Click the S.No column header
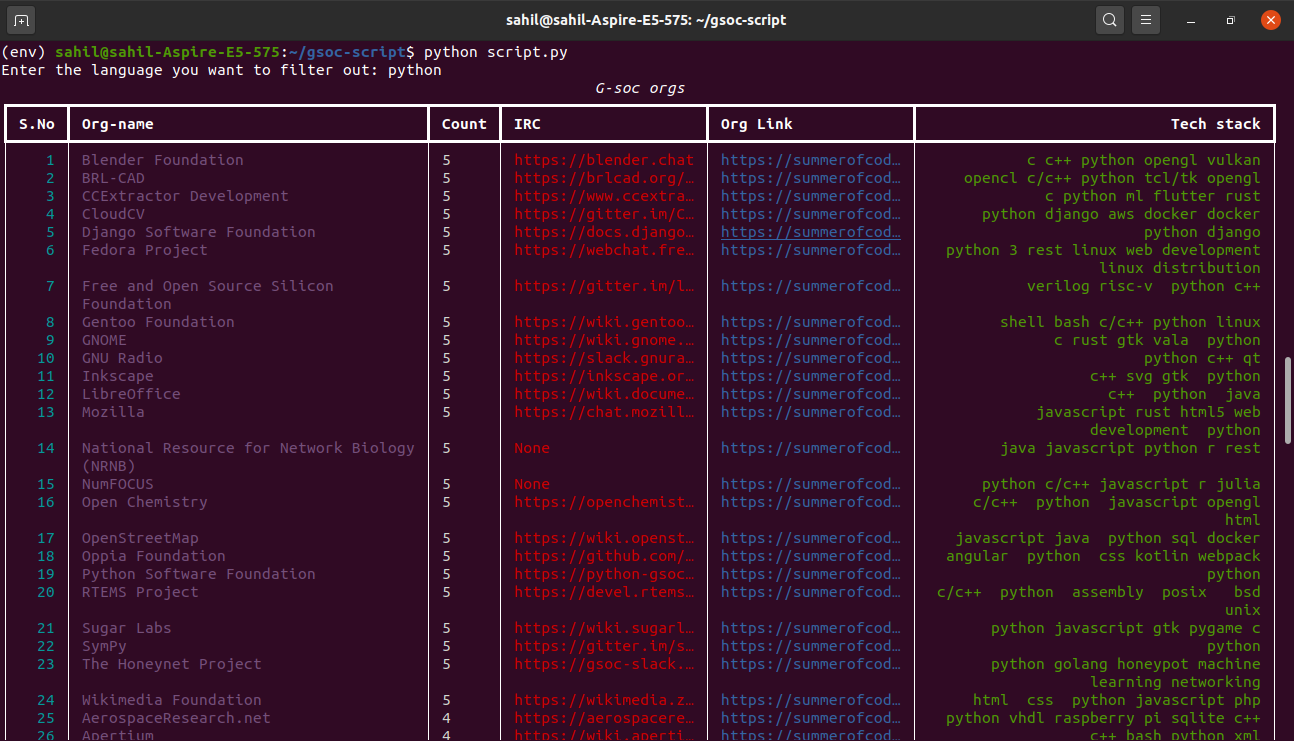 pos(37,124)
